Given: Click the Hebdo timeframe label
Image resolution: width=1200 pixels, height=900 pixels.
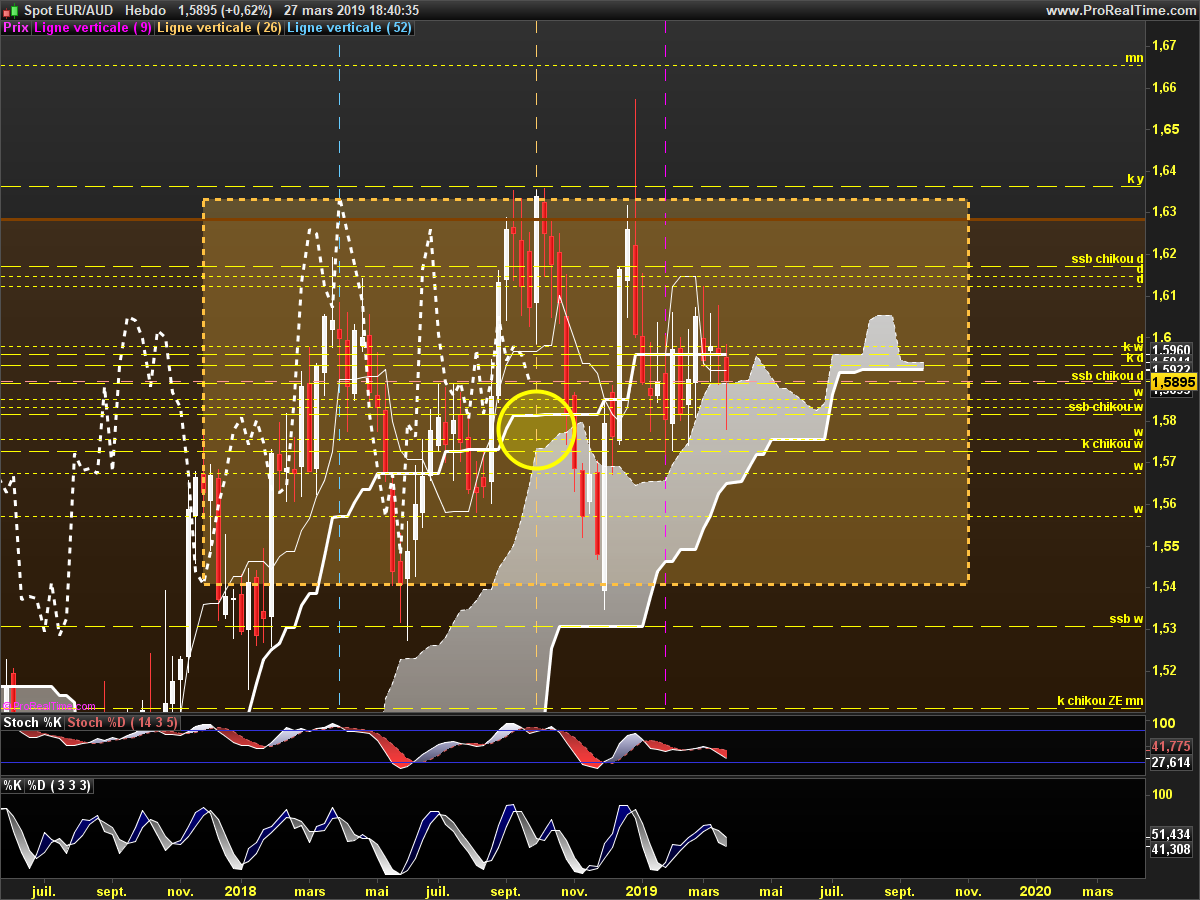Looking at the screenshot, I should 145,10.
